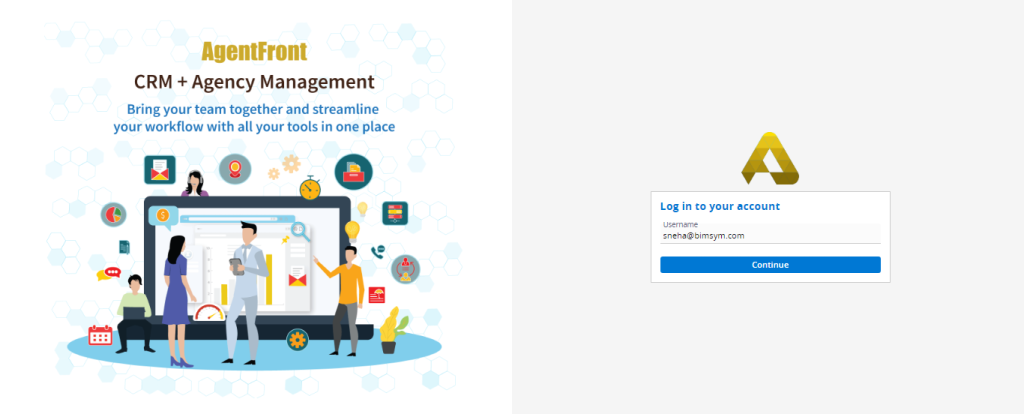Image resolution: width=1024 pixels, height=414 pixels.
Task: Click the dollar sign speech bubble icon
Action: (x=163, y=216)
